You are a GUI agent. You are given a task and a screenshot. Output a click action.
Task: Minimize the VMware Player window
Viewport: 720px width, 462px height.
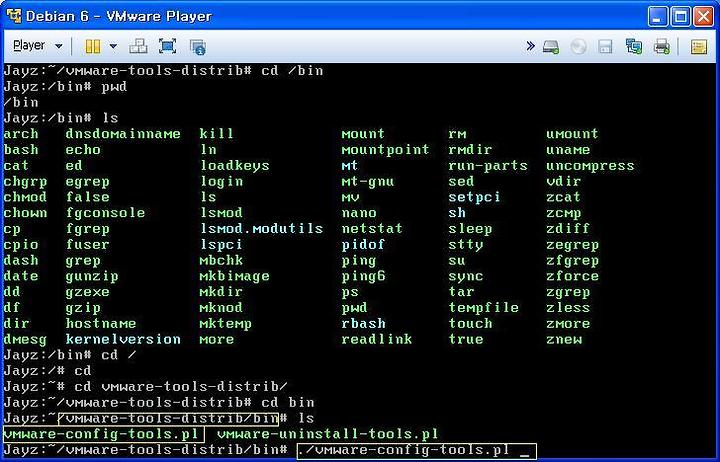click(x=658, y=17)
